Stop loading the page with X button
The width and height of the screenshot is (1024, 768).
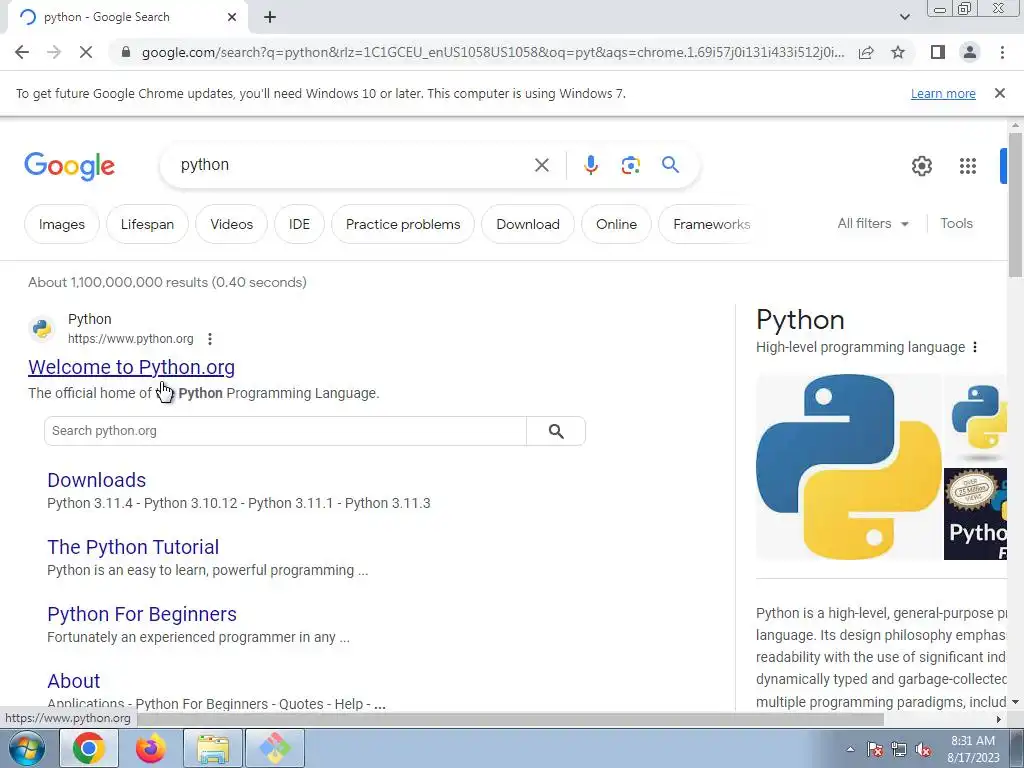(86, 52)
